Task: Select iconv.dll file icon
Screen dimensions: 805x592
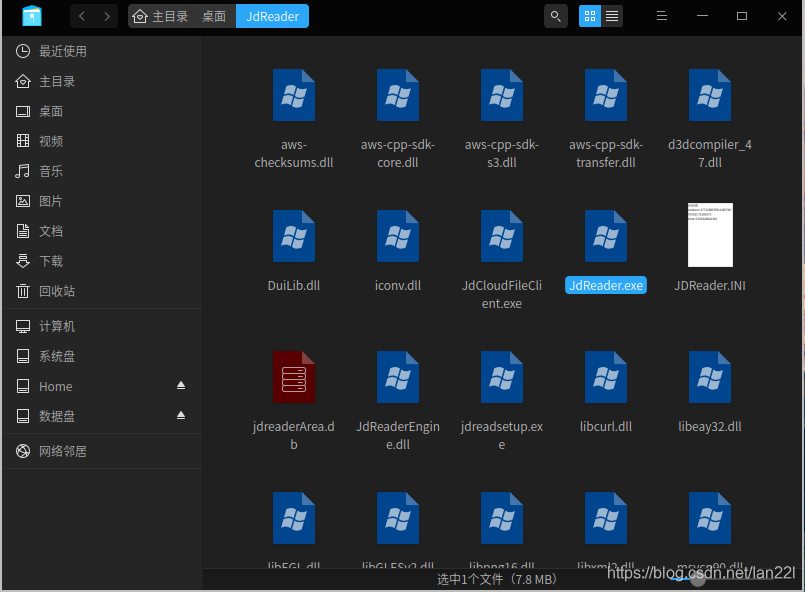Action: tap(398, 236)
